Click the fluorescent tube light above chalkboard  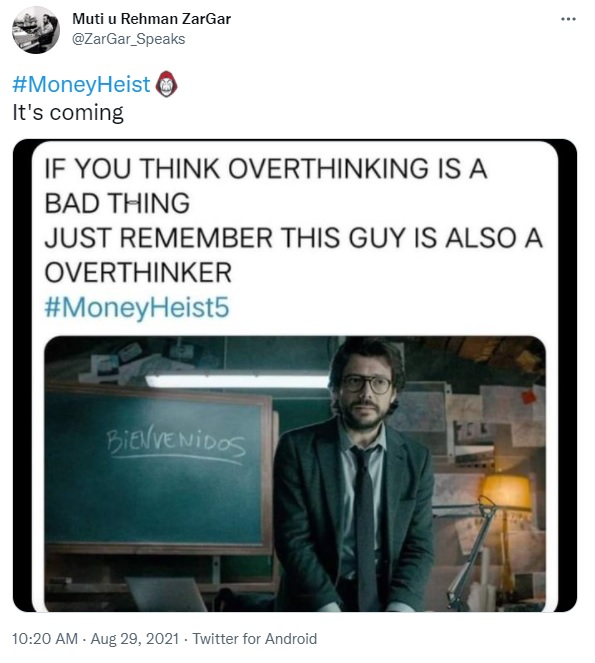click(237, 381)
